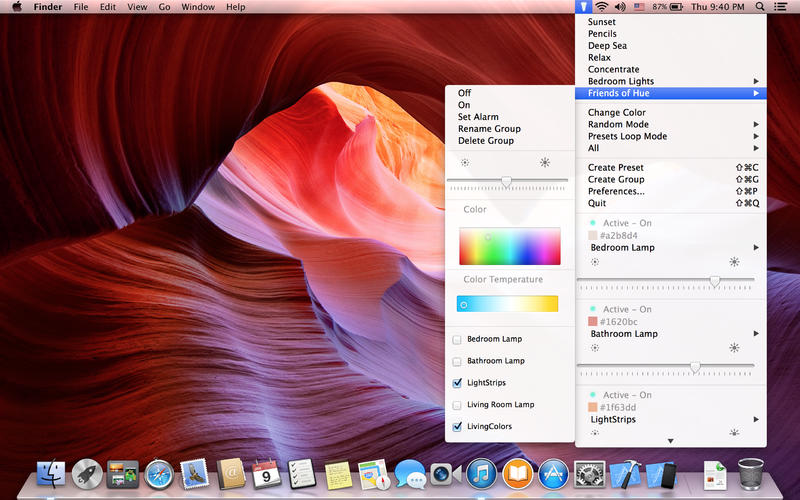
Task: Open the Apple menu
Action: (x=17, y=7)
